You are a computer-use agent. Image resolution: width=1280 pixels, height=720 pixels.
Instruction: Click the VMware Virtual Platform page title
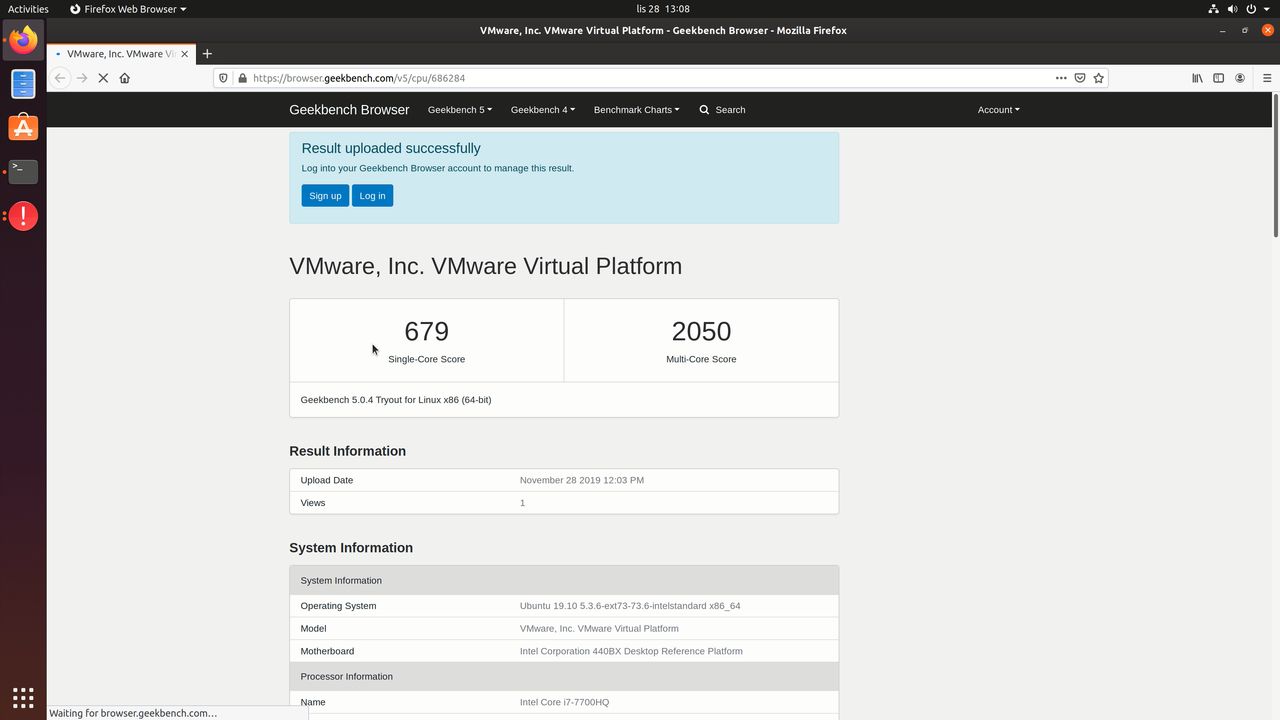click(486, 266)
